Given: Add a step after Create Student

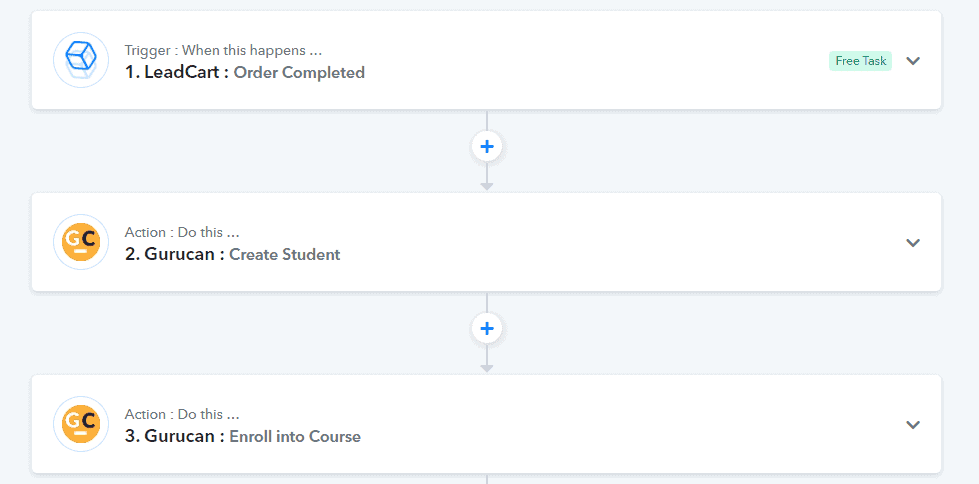Looking at the screenshot, I should click(487, 328).
